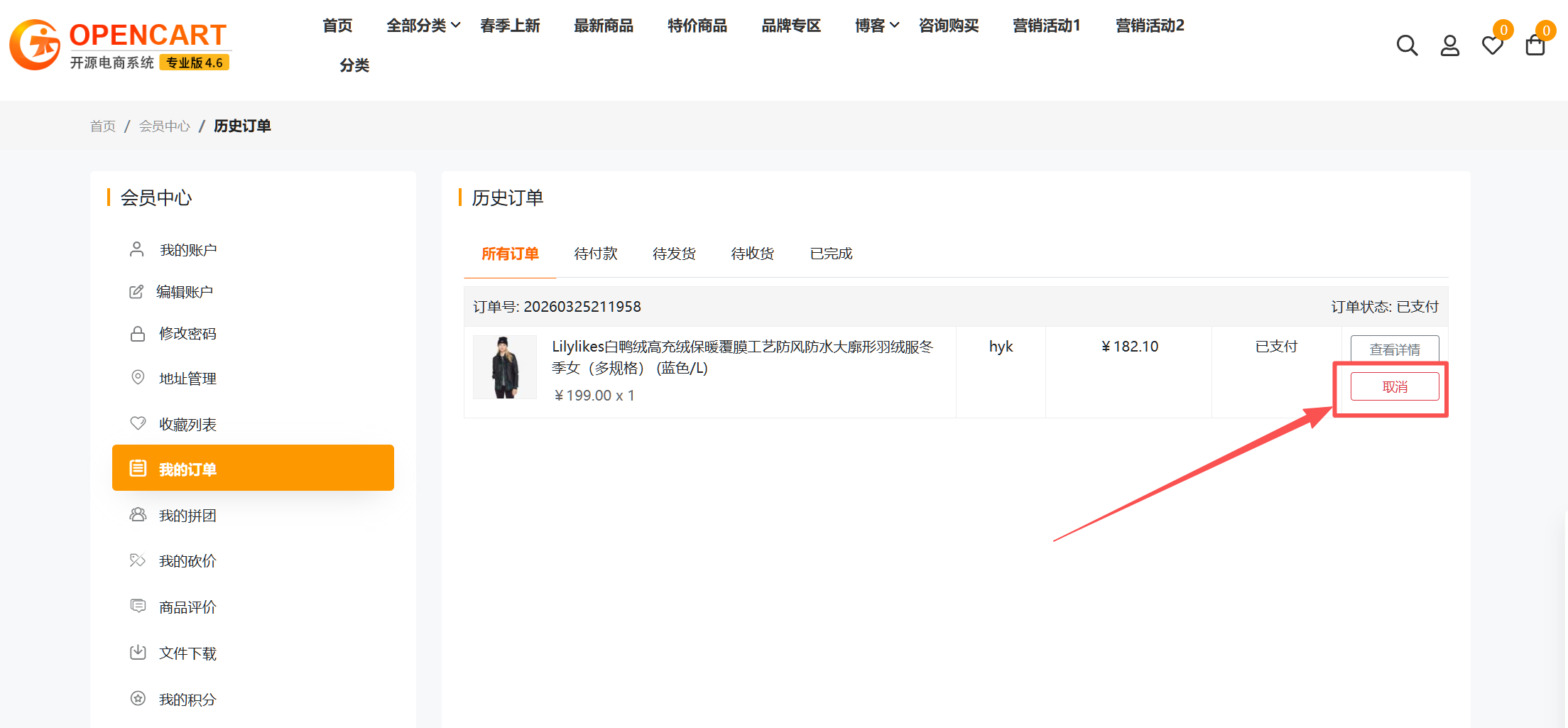Switch to the 待付款 tab

[595, 254]
